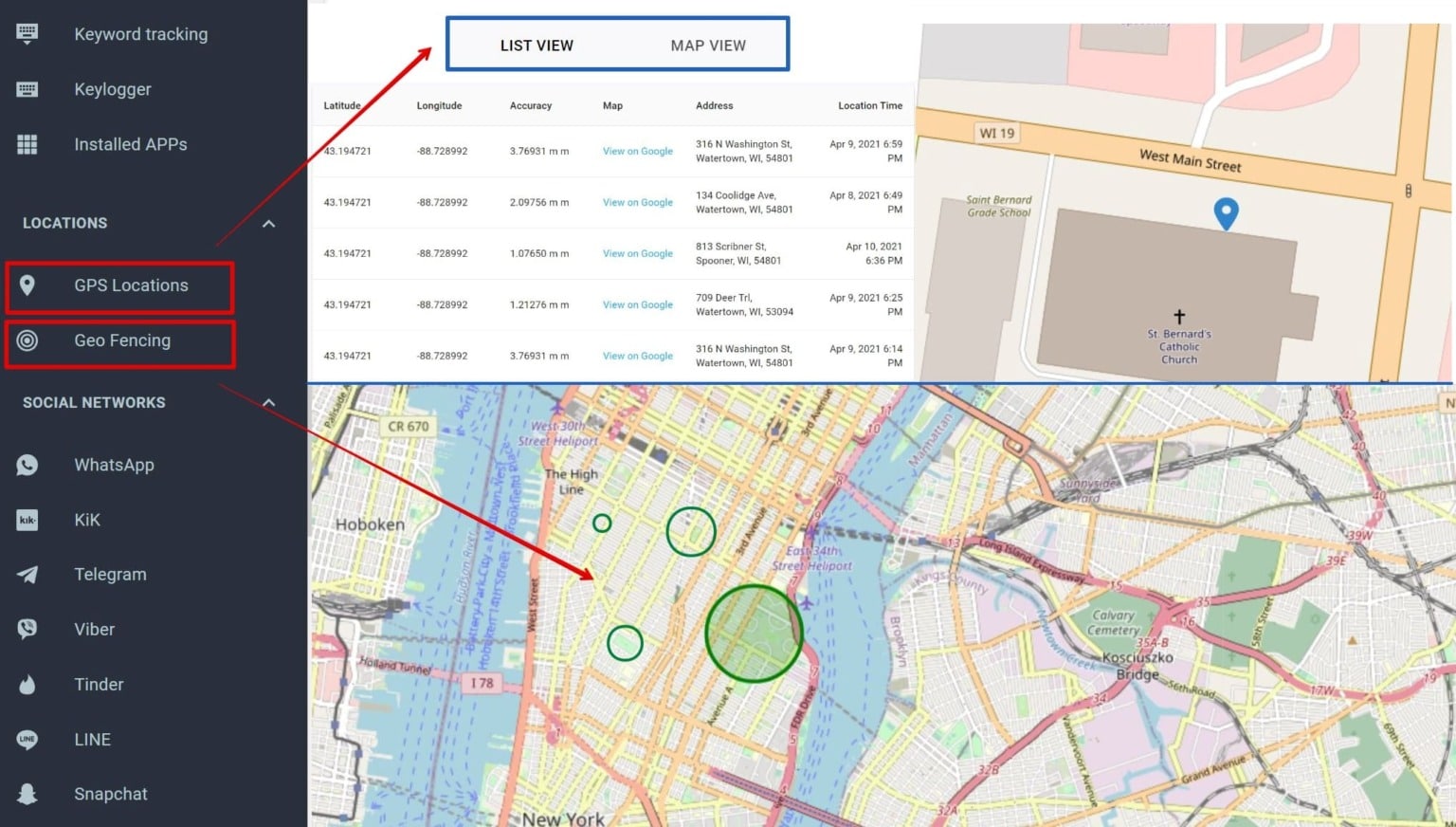Open the LINE messenger icon
1456x827 pixels.
(x=27, y=739)
